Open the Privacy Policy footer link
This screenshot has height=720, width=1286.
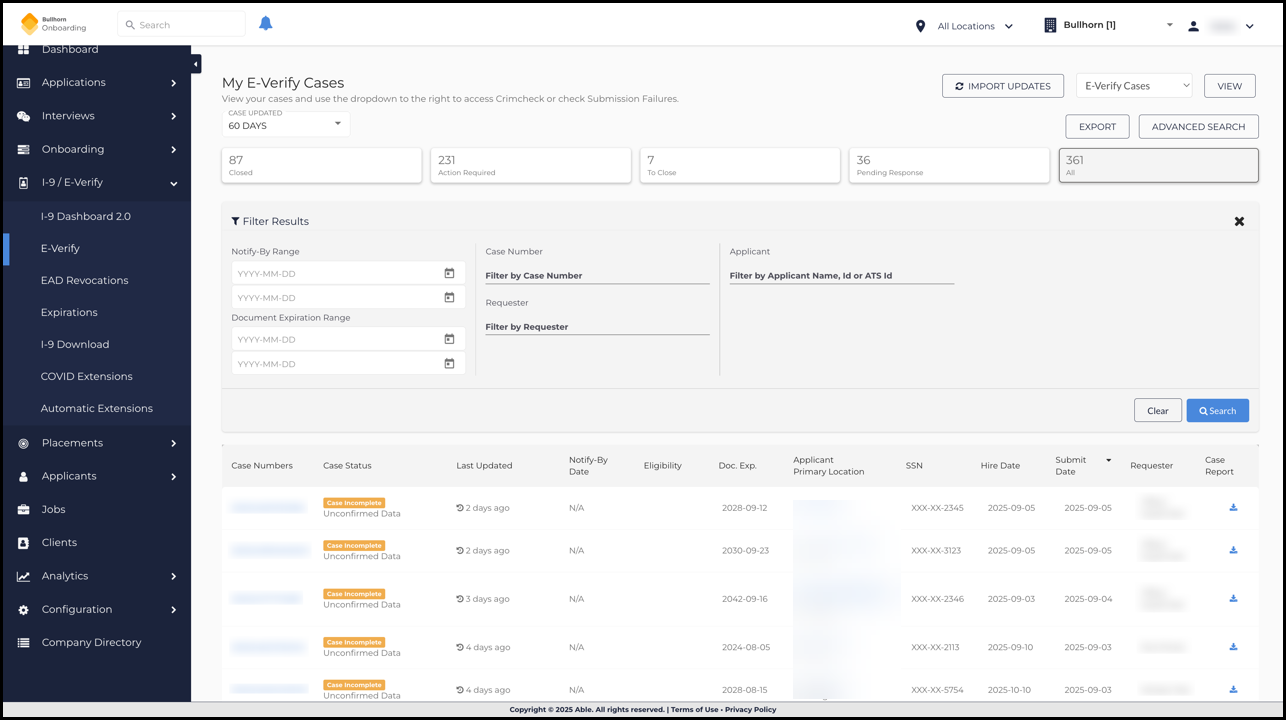[750, 709]
